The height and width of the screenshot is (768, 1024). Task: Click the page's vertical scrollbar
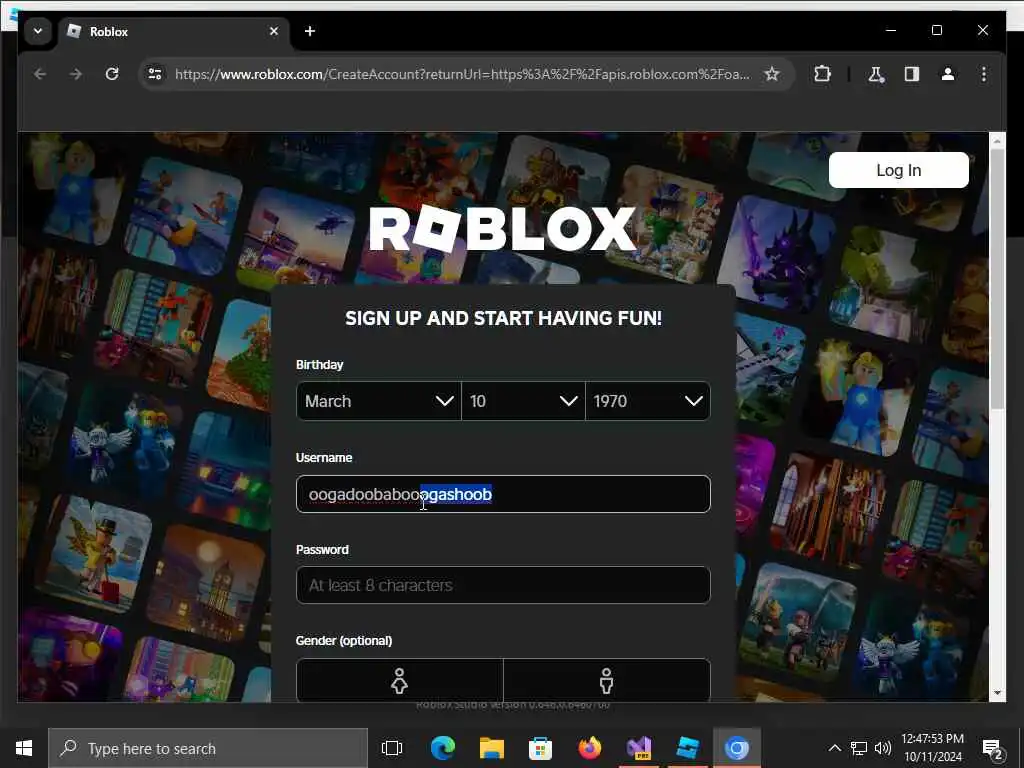[997, 279]
